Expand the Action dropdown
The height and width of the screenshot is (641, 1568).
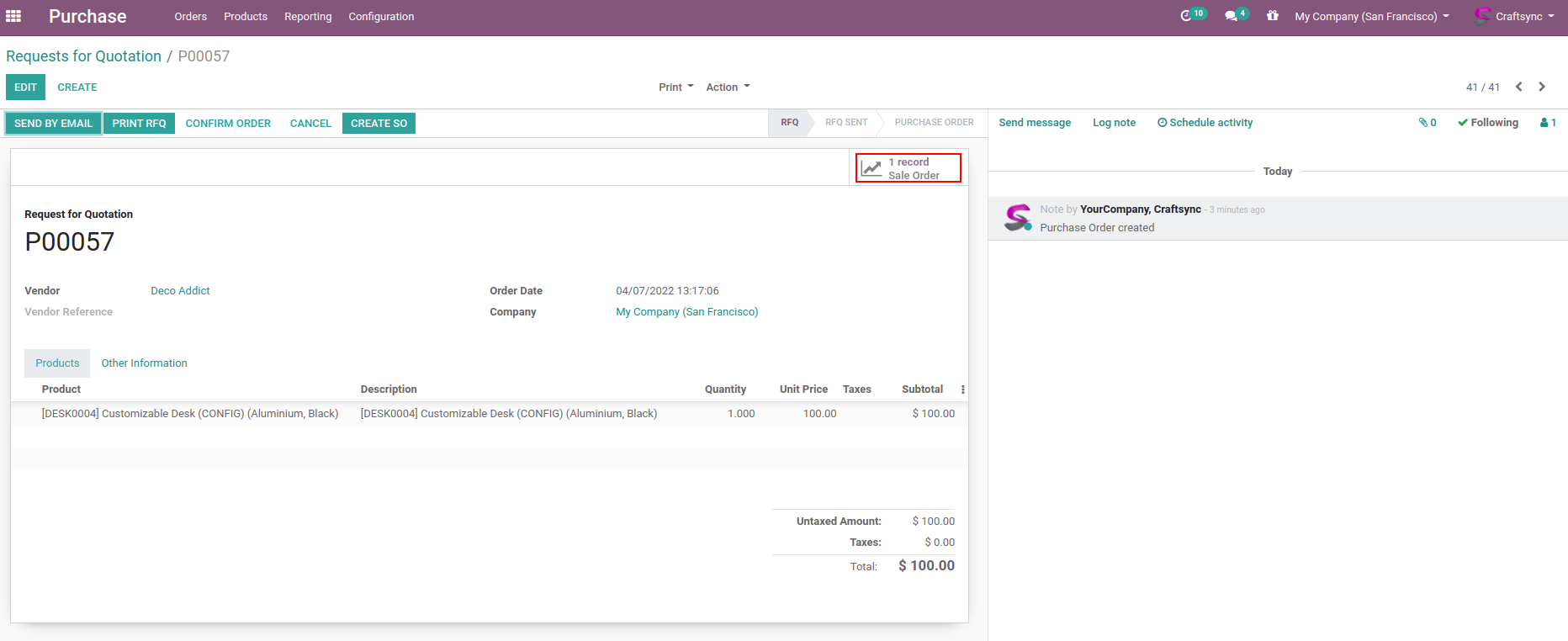tap(728, 87)
